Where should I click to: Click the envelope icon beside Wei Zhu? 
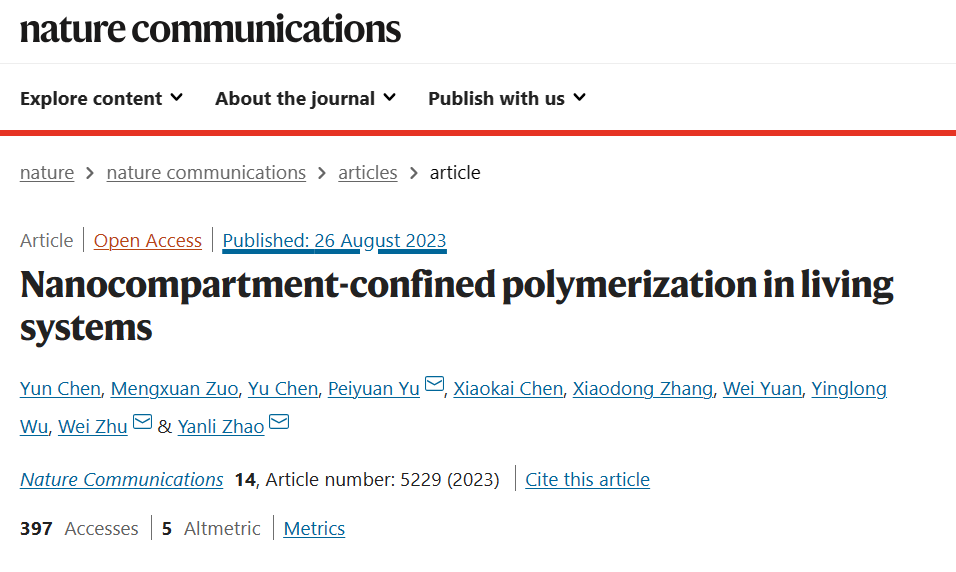142,421
